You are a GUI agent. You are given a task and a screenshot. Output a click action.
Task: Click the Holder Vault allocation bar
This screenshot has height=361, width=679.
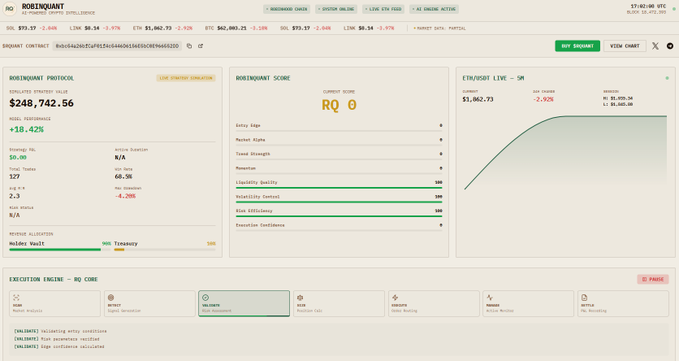point(60,249)
